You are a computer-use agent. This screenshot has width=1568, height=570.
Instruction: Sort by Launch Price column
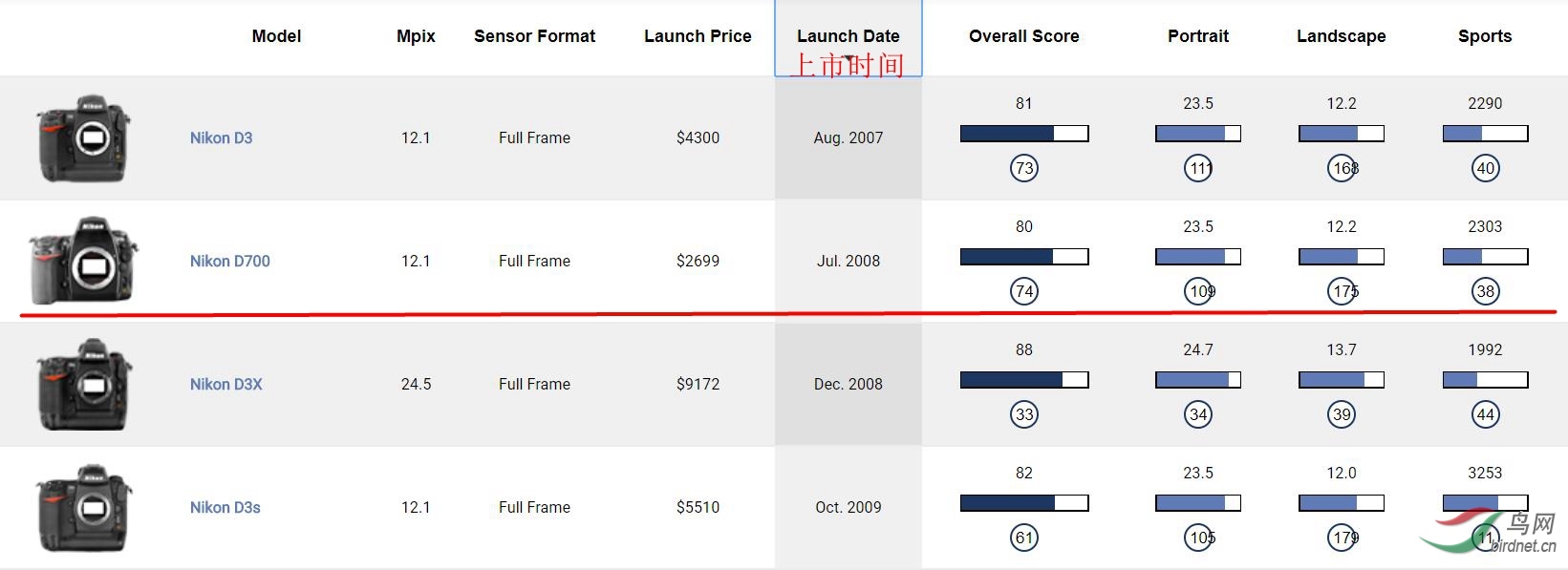click(x=698, y=36)
